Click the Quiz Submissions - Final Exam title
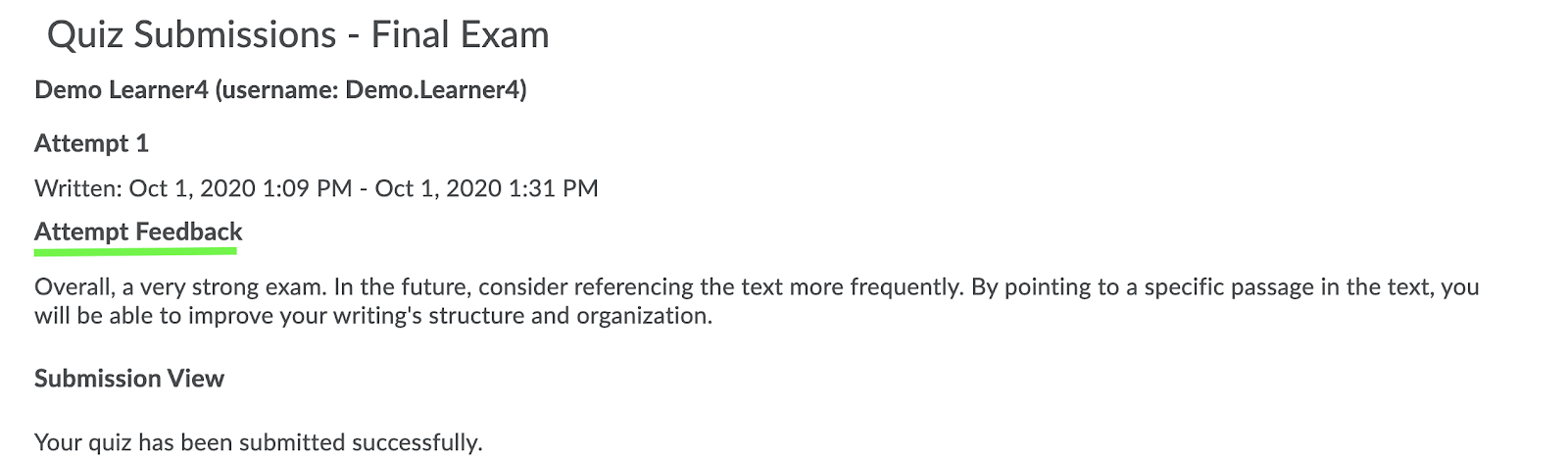 298,35
